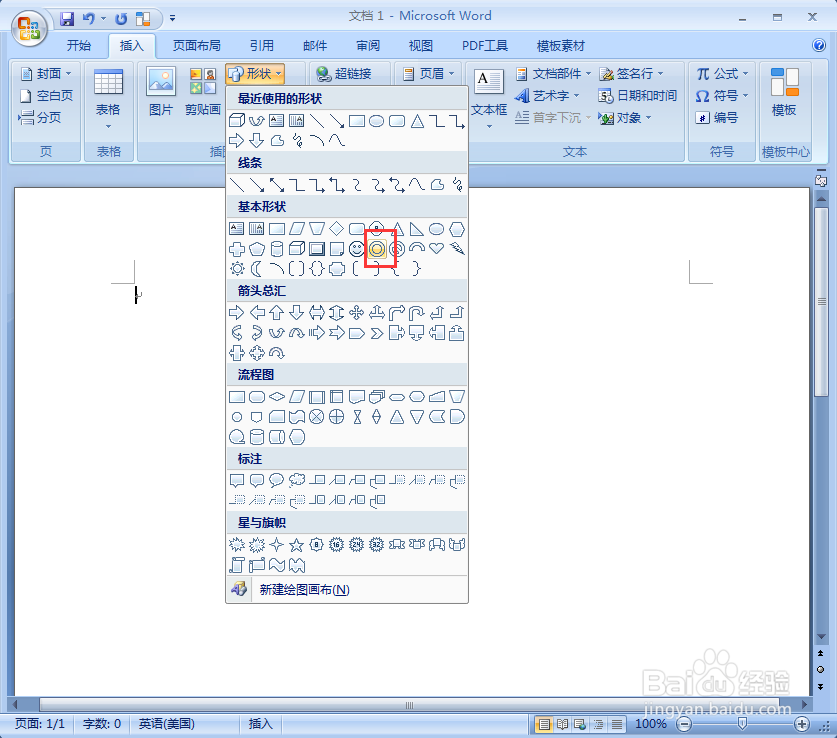Open the PDF工具 tab
The width and height of the screenshot is (837, 738).
click(x=485, y=46)
